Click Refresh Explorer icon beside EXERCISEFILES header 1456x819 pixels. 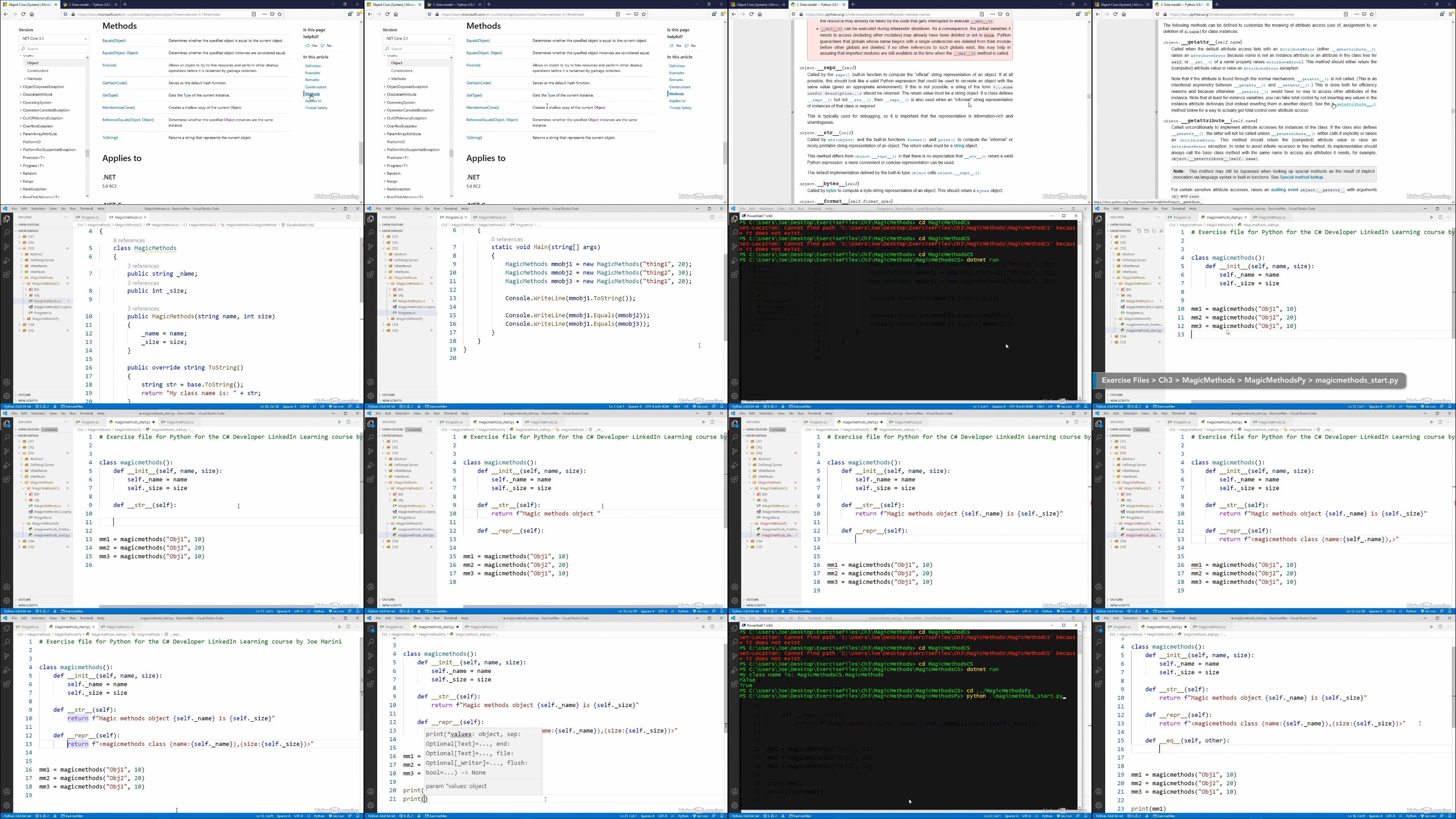tap(1153, 231)
